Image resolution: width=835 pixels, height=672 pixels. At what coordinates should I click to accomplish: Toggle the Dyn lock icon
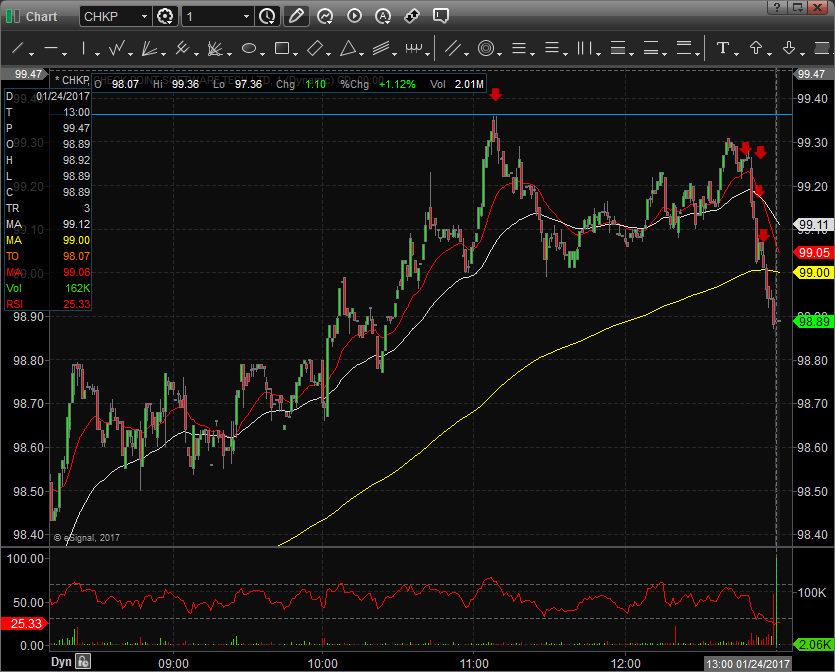tap(83, 661)
